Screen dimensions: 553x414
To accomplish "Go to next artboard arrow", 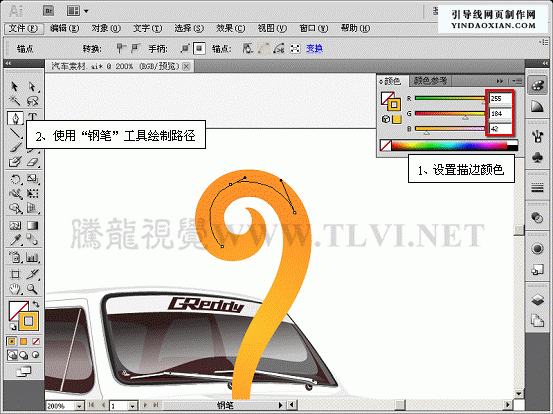I will (x=145, y=406).
